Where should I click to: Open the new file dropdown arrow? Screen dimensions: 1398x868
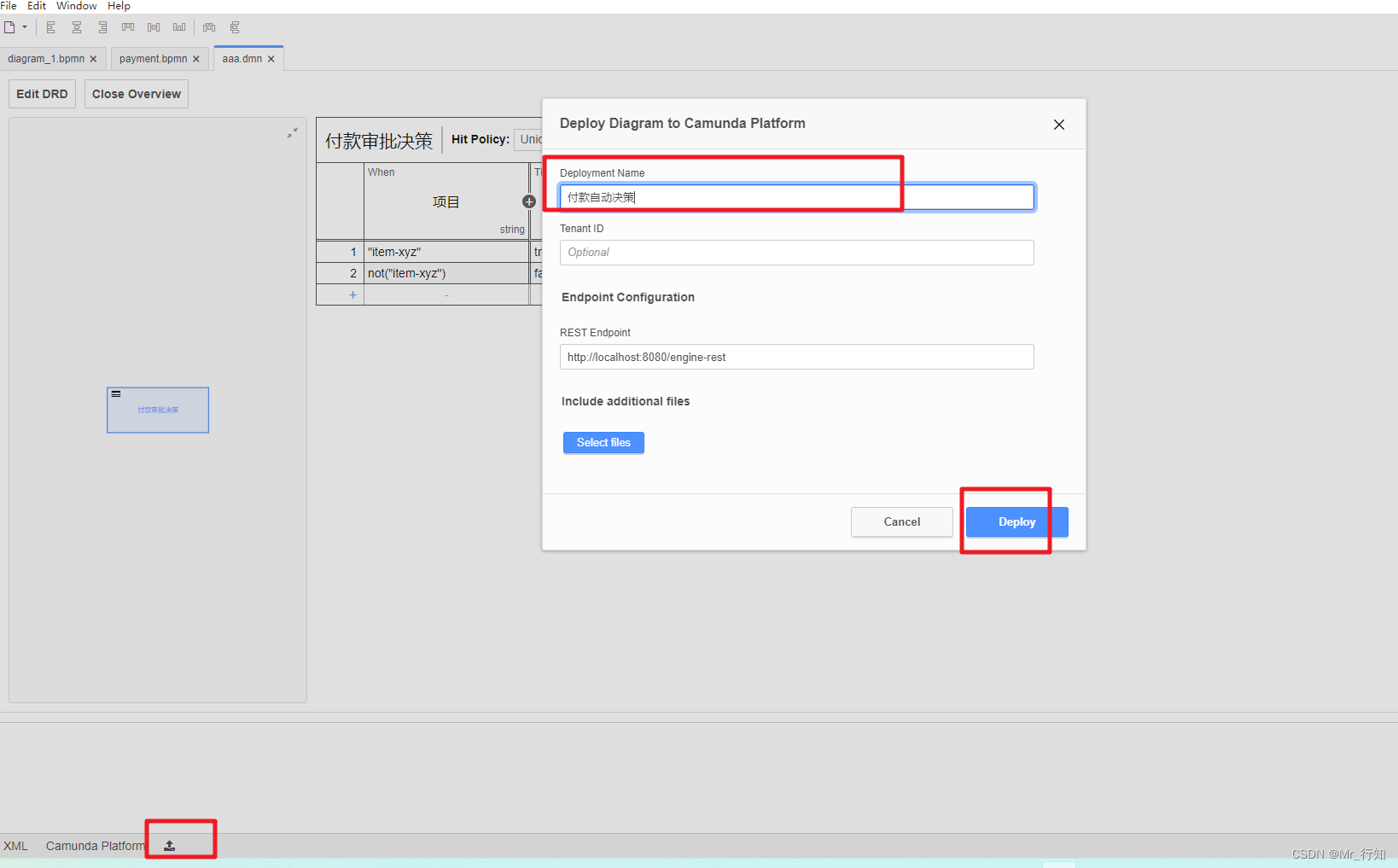(x=25, y=27)
